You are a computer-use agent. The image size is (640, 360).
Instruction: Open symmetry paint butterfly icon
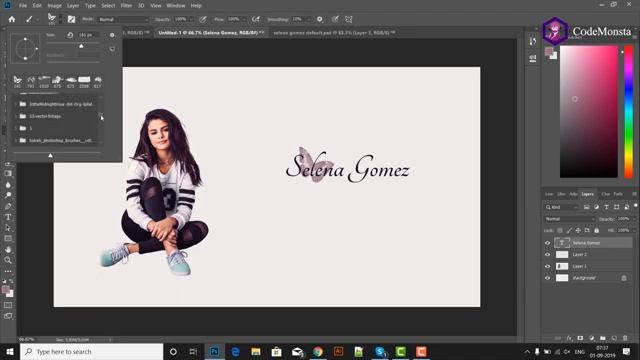[x=349, y=19]
